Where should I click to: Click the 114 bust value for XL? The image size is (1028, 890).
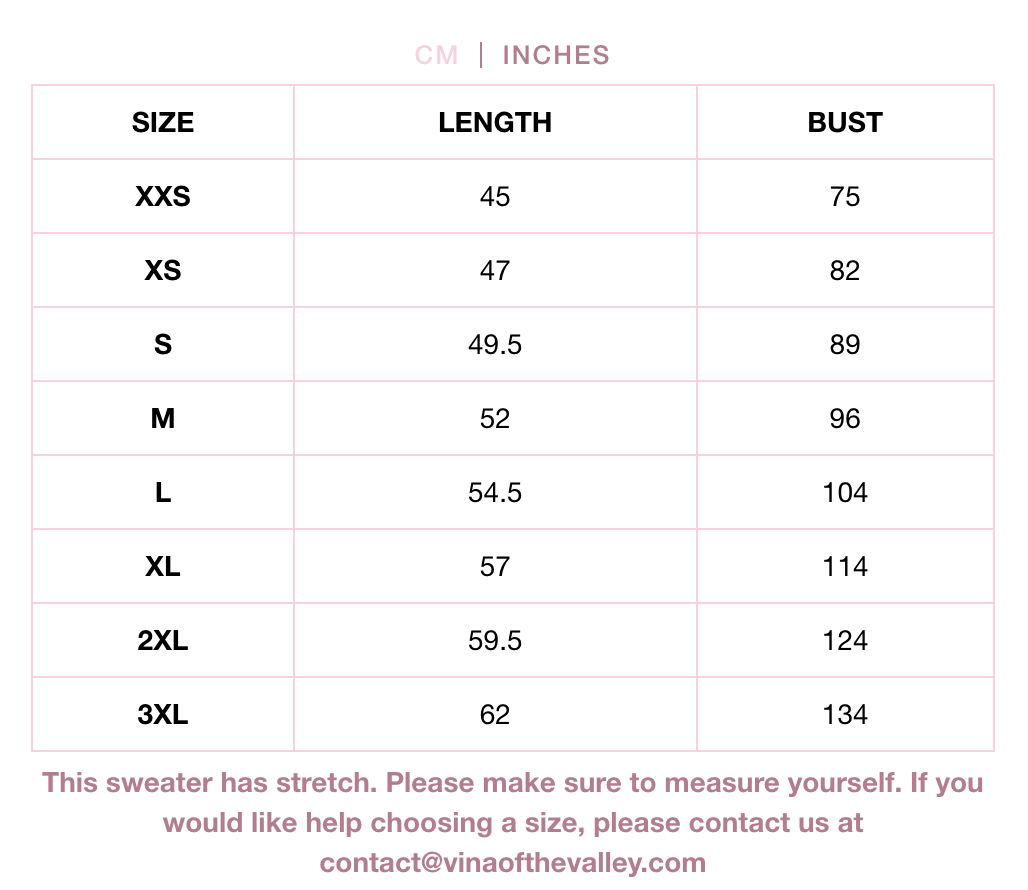coord(845,567)
